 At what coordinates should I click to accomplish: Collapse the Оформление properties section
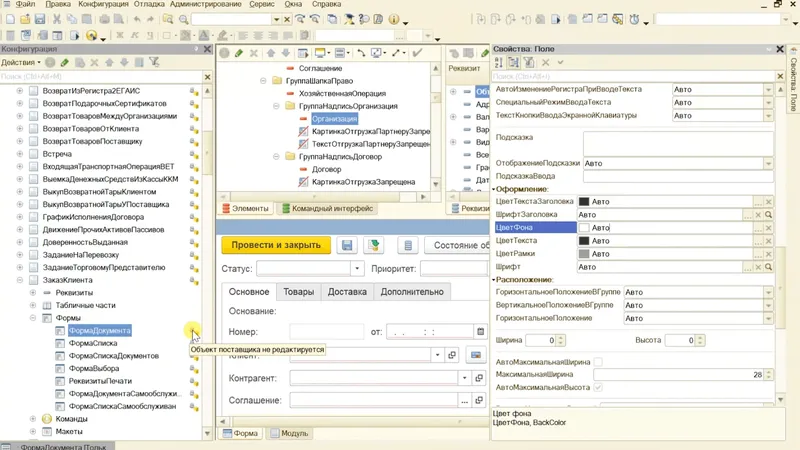point(493,189)
